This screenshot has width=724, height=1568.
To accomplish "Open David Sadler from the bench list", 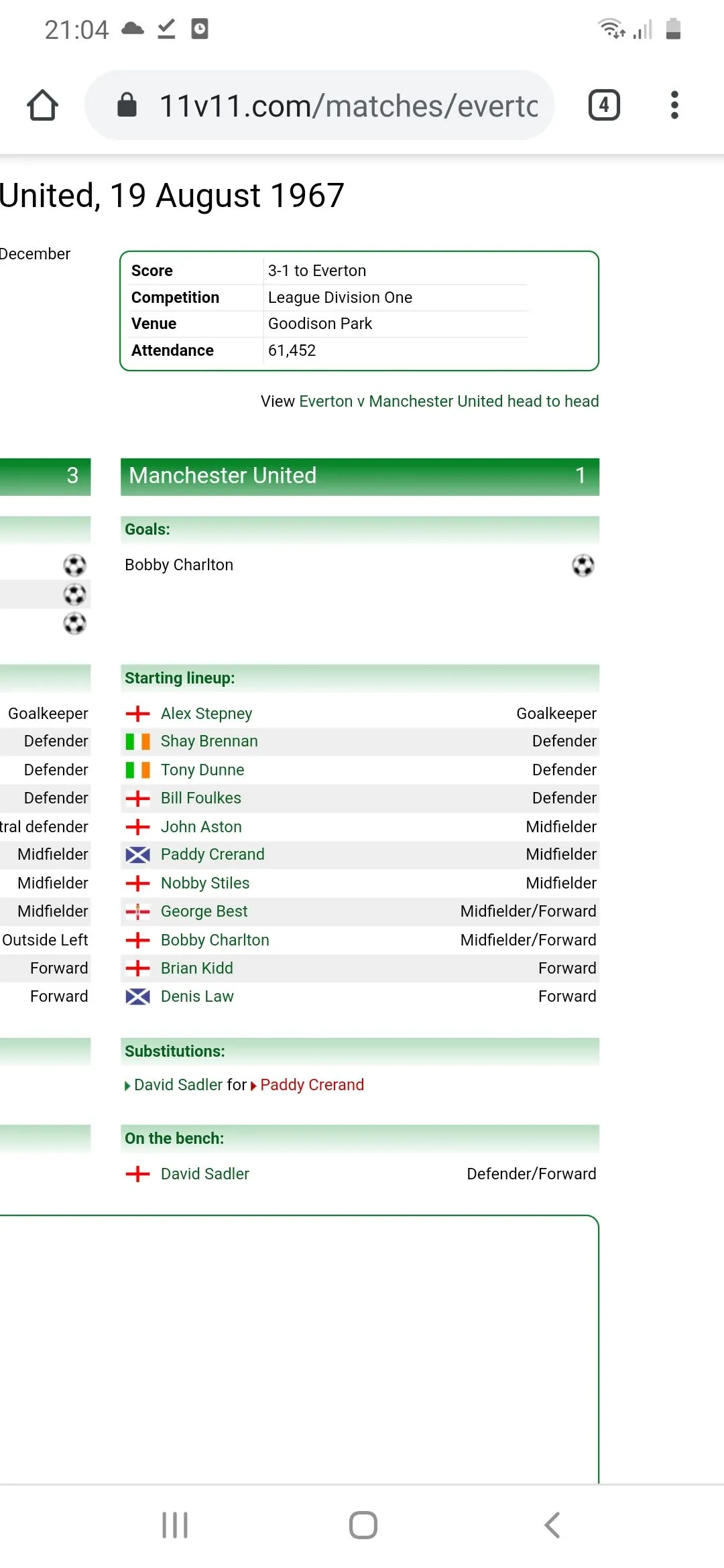I will click(205, 1174).
